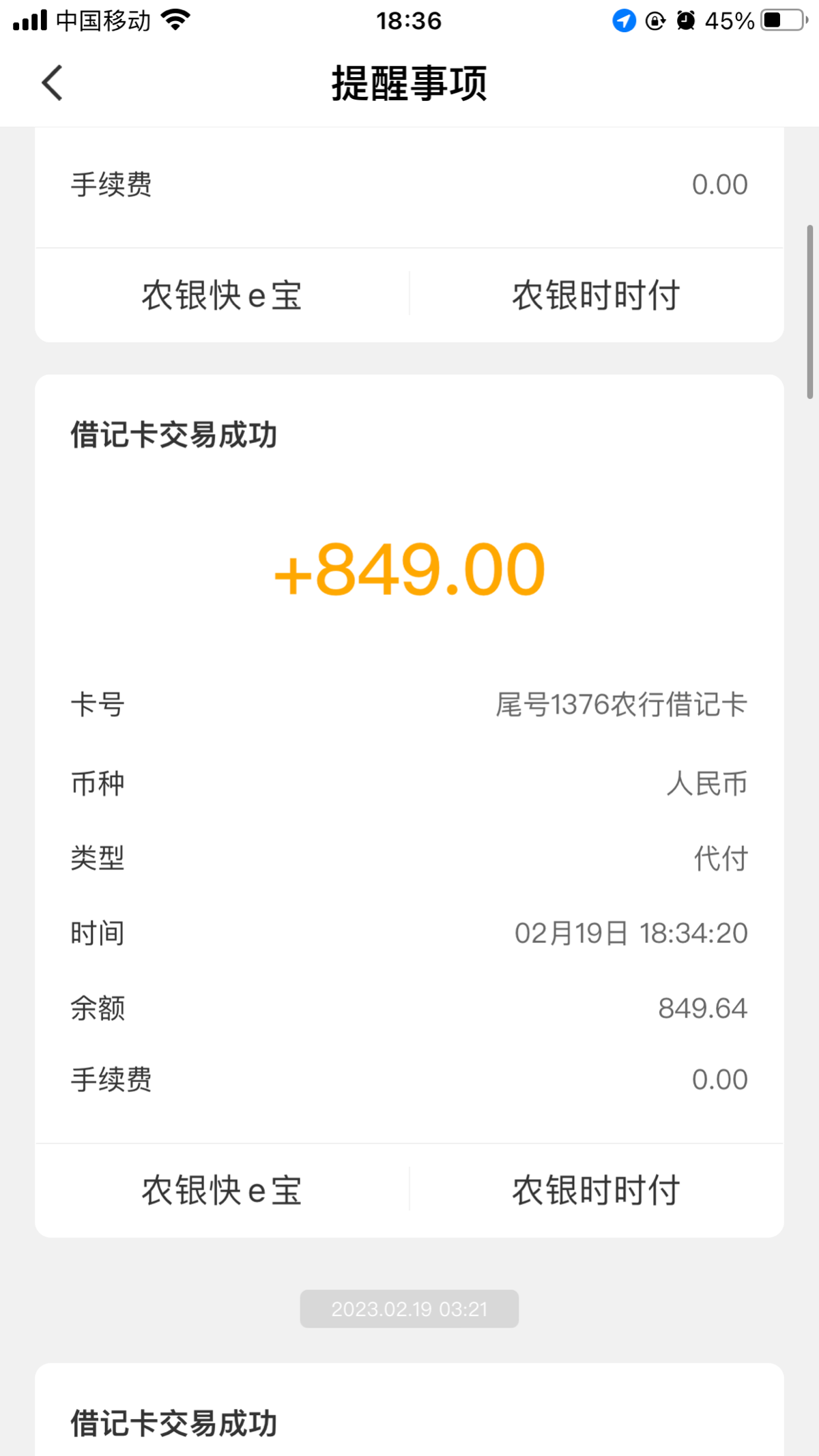Tap the 849.64 balance value
The height and width of the screenshot is (1456, 819).
[x=702, y=1008]
